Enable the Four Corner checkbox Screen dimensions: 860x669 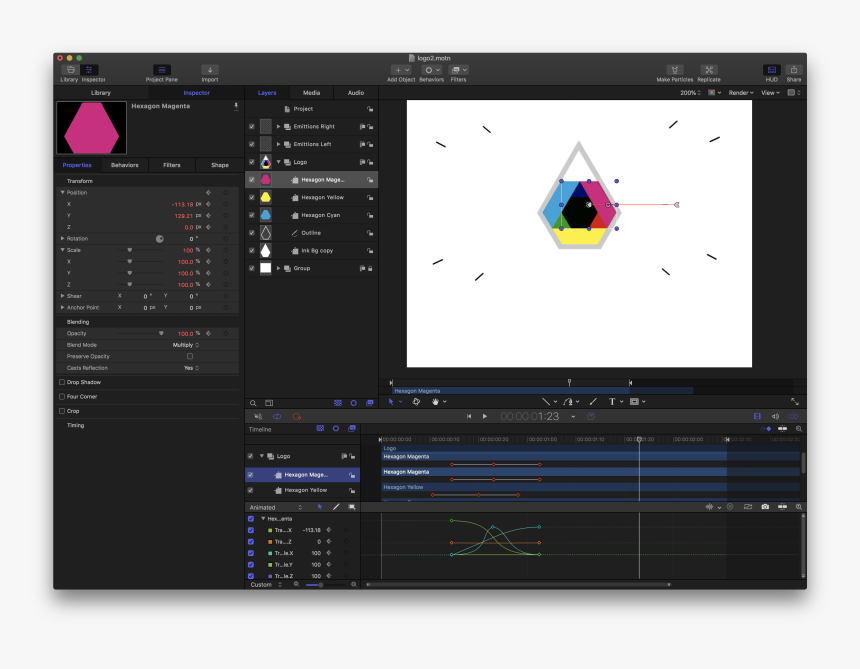tap(62, 396)
